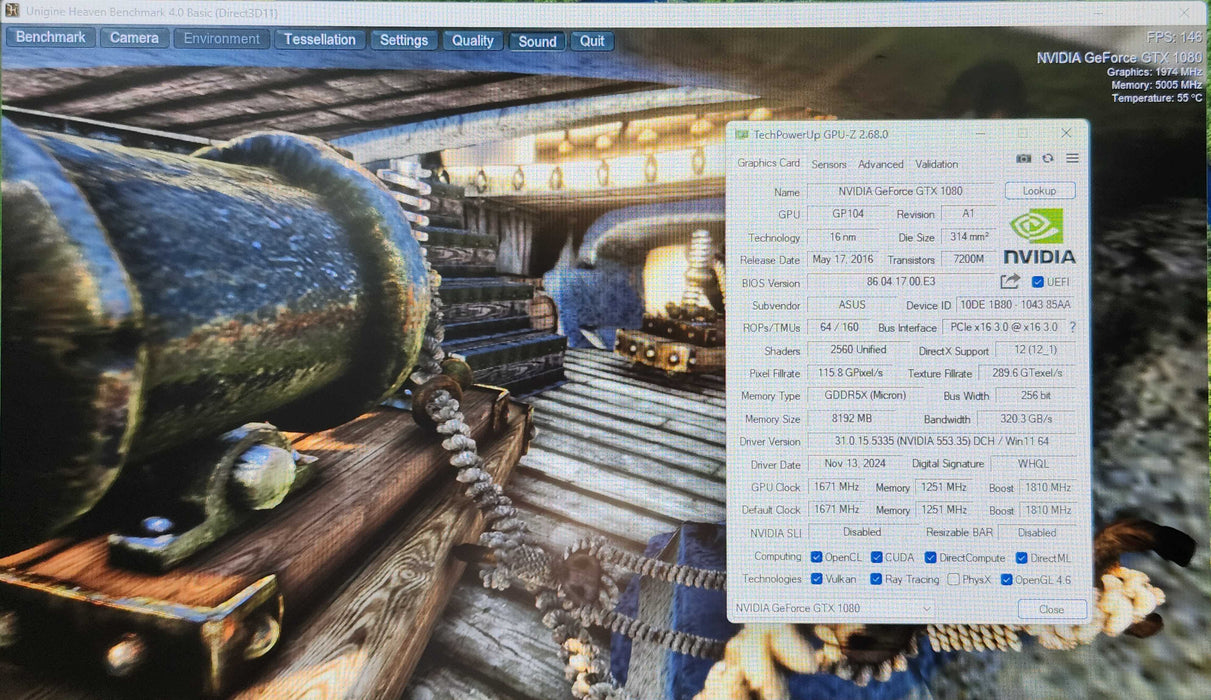Viewport: 1211px width, 700px height.
Task: Click the GPU field GP104
Action: [848, 213]
